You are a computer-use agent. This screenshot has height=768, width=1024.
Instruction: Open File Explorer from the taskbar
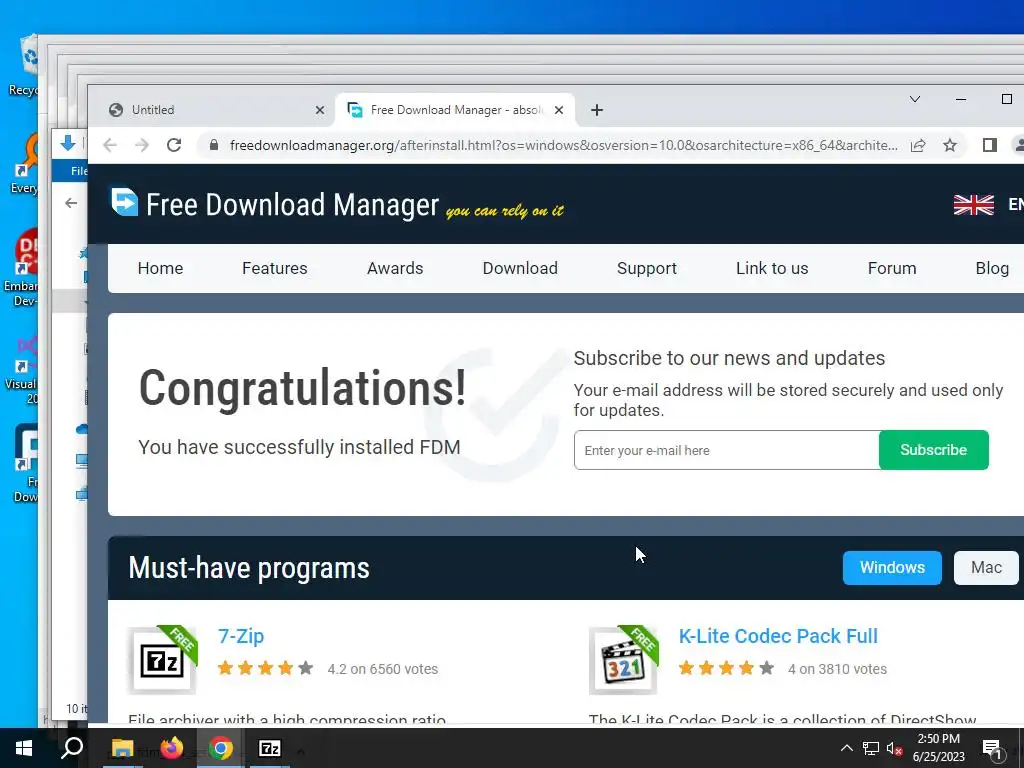[122, 748]
